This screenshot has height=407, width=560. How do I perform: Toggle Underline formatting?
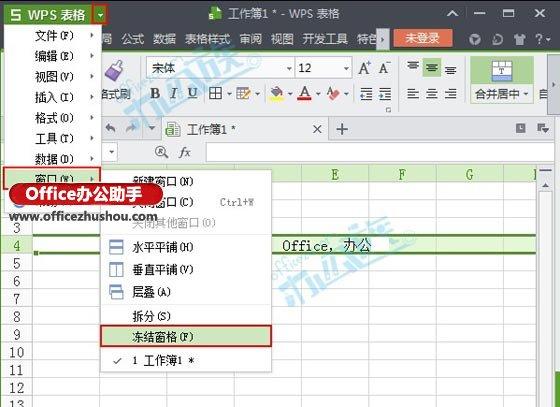coord(192,94)
